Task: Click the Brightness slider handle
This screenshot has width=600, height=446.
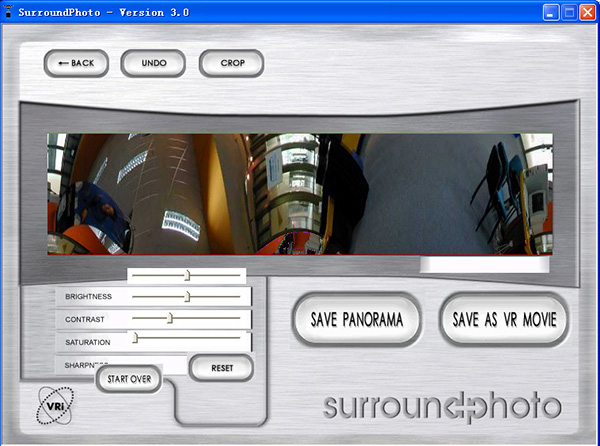Action: pyautogui.click(x=187, y=297)
